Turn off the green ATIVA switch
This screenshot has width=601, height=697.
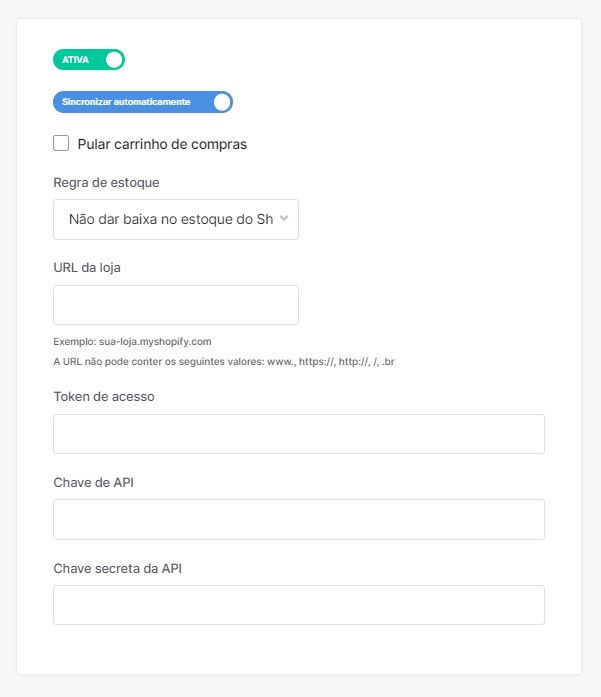coord(89,60)
